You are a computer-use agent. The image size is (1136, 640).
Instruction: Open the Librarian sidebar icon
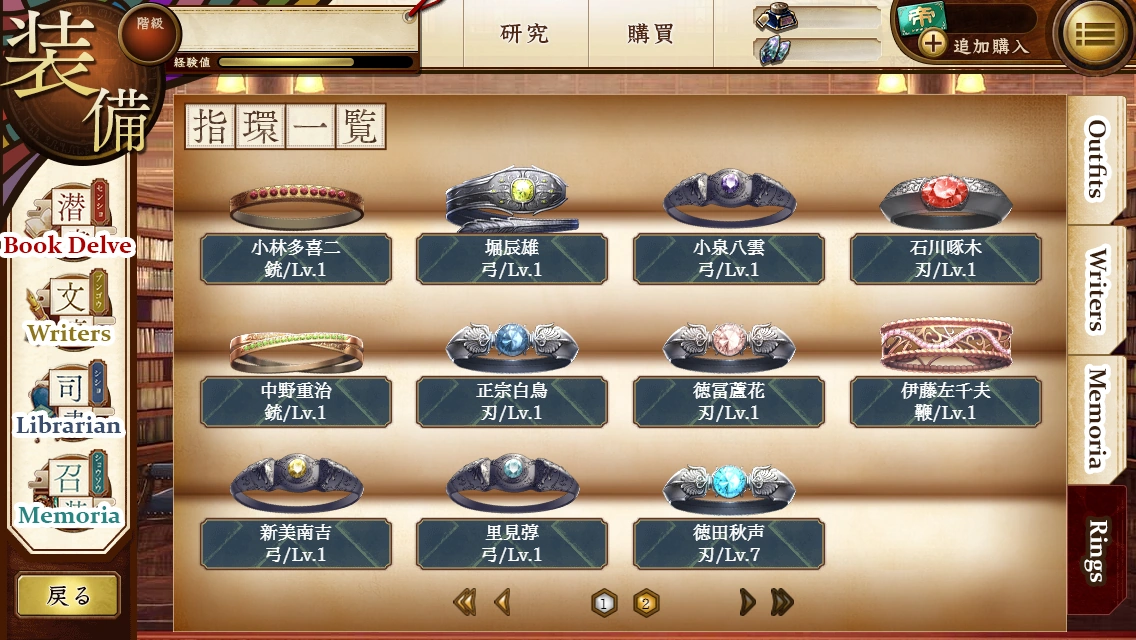click(70, 401)
